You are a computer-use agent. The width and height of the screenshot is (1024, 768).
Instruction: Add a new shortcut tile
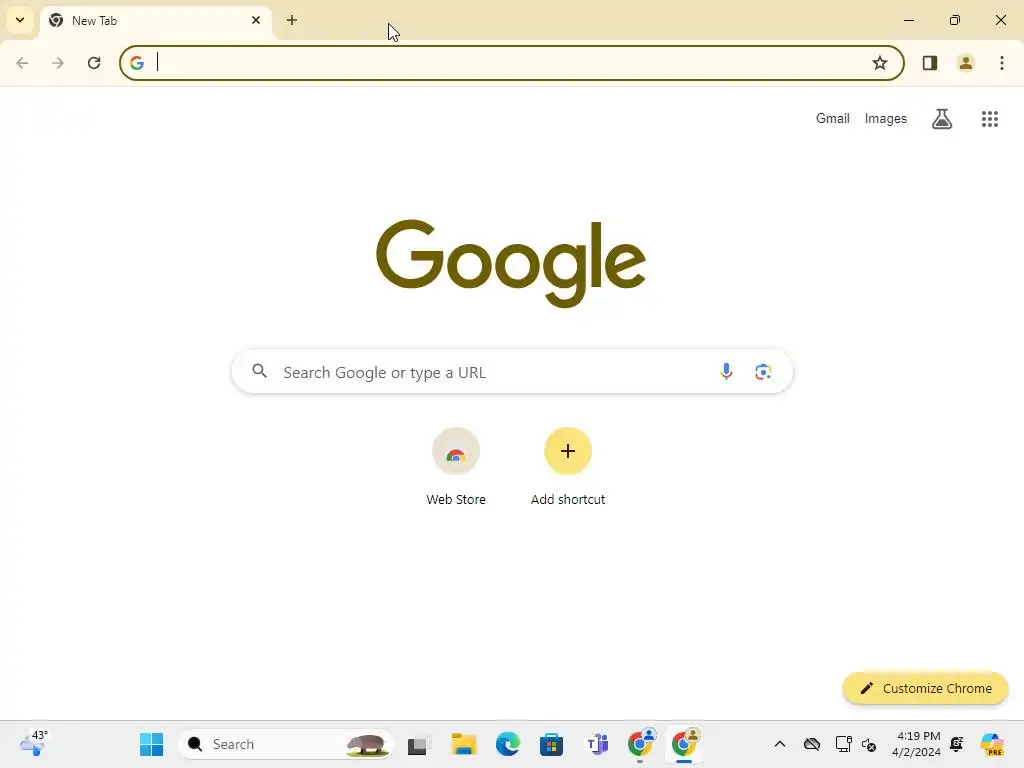click(x=568, y=466)
